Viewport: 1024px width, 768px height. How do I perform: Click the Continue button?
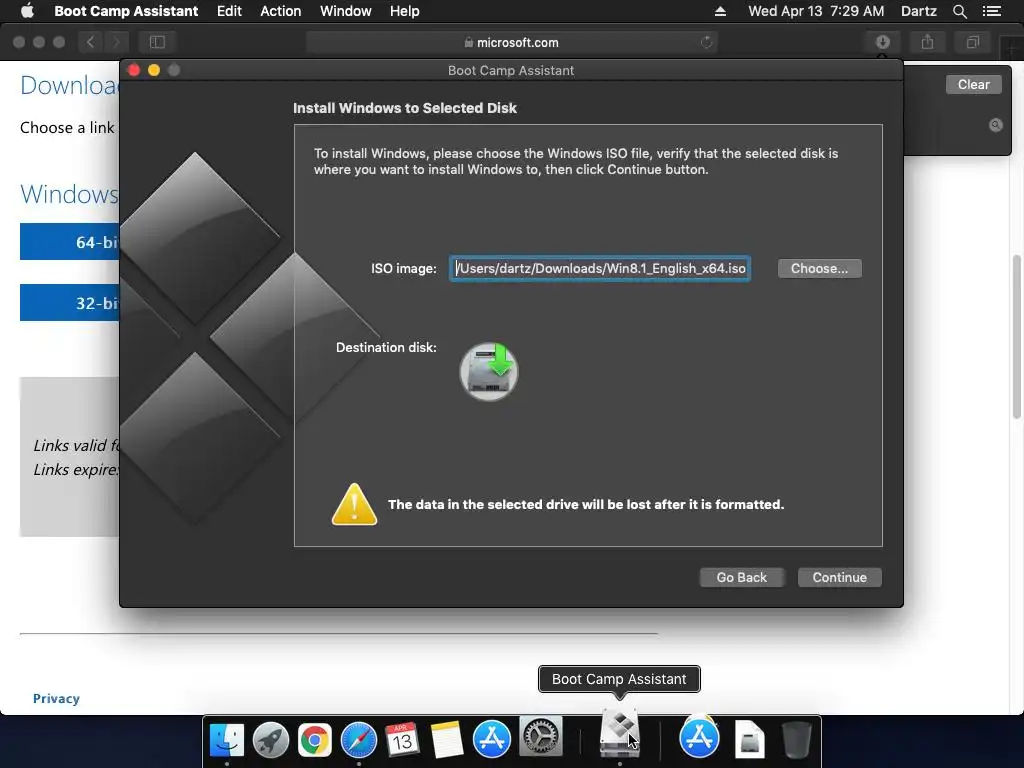pyautogui.click(x=839, y=577)
